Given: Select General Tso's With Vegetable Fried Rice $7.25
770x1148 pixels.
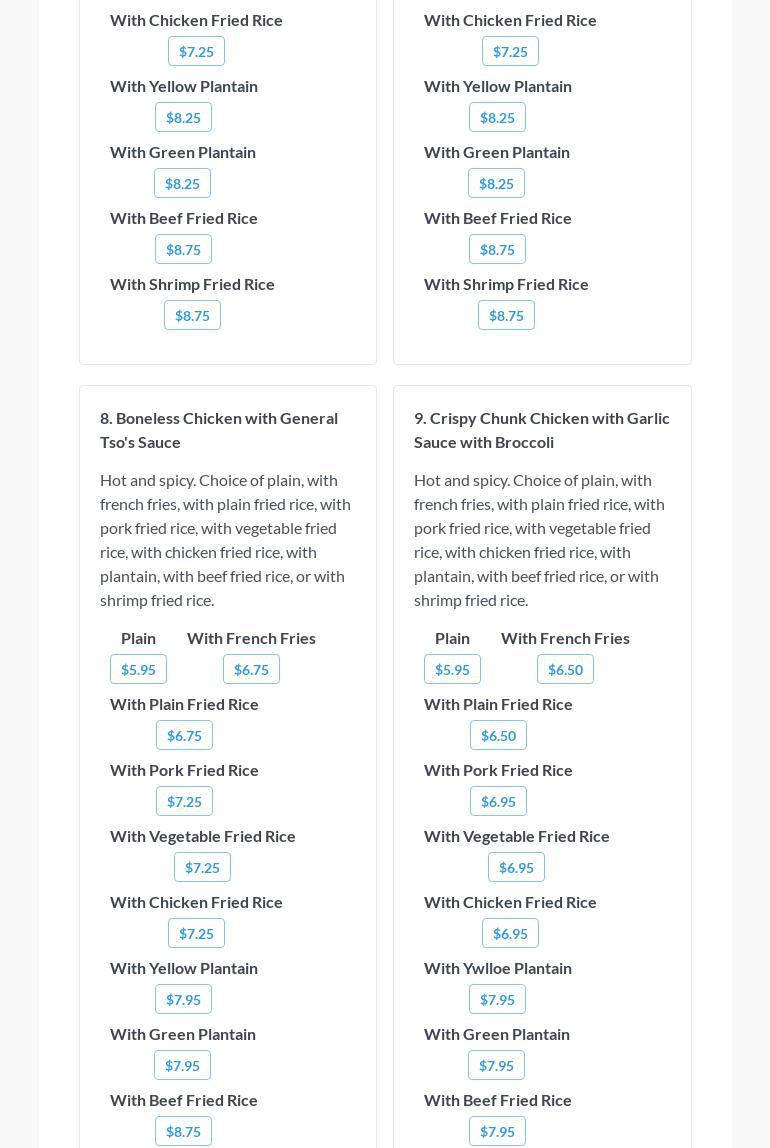Looking at the screenshot, I should pyautogui.click(x=202, y=867).
